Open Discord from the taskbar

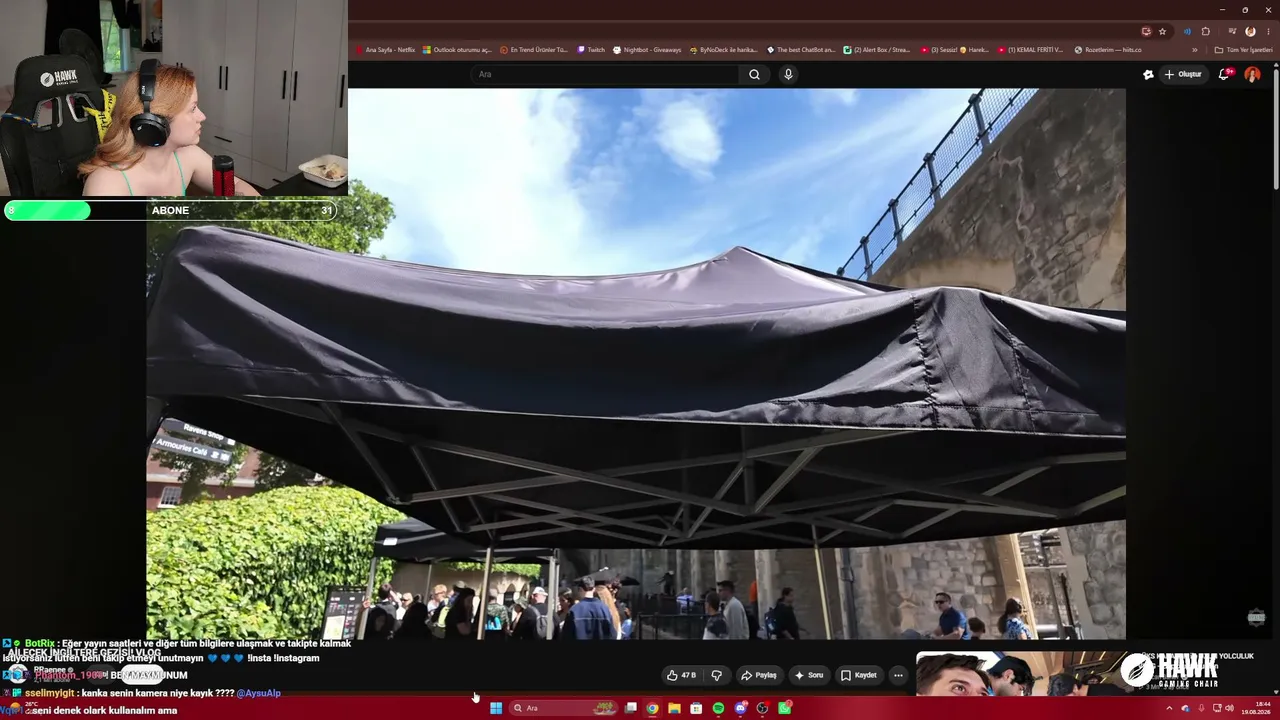740,708
